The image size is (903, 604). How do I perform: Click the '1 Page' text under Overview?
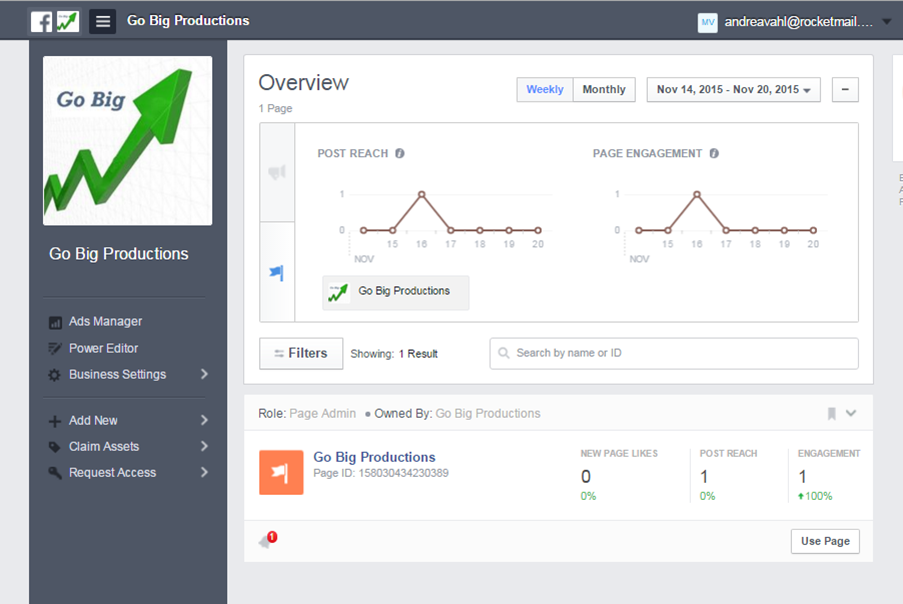[275, 108]
